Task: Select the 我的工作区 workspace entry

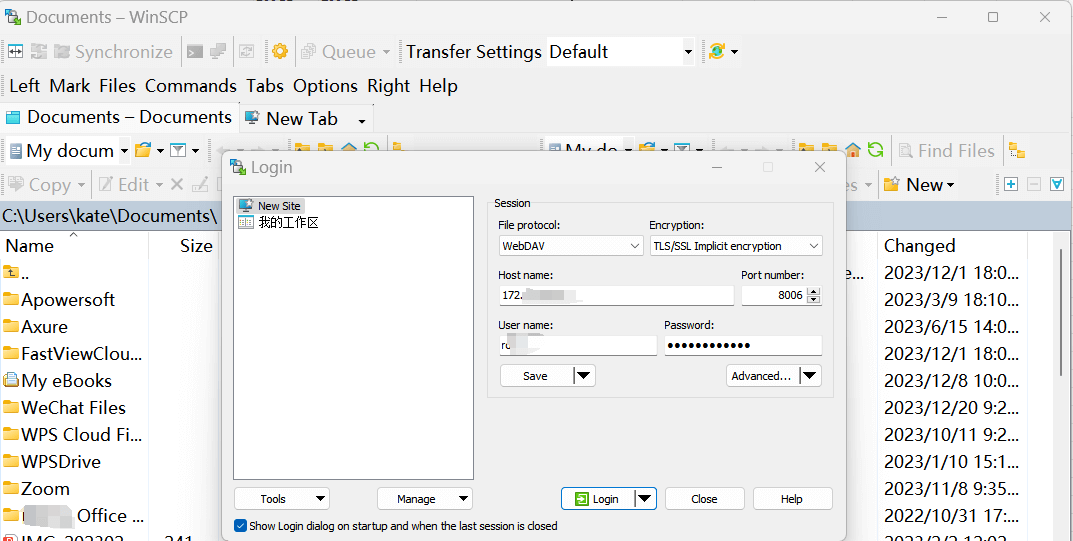Action: click(278, 222)
